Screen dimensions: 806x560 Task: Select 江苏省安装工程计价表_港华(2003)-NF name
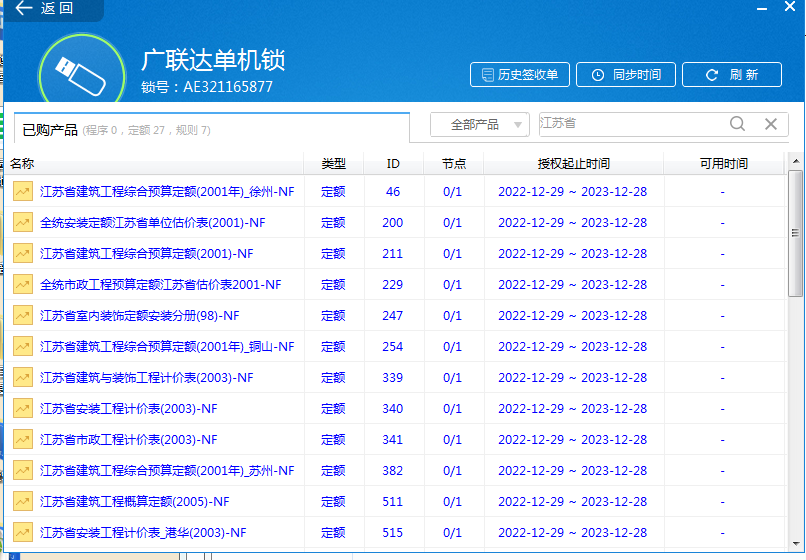click(x=143, y=533)
